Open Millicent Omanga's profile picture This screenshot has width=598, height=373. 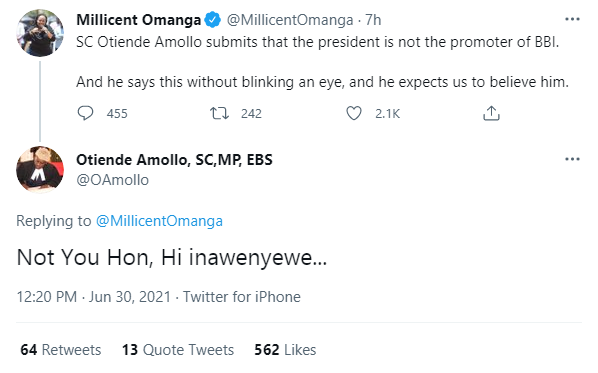click(x=40, y=33)
